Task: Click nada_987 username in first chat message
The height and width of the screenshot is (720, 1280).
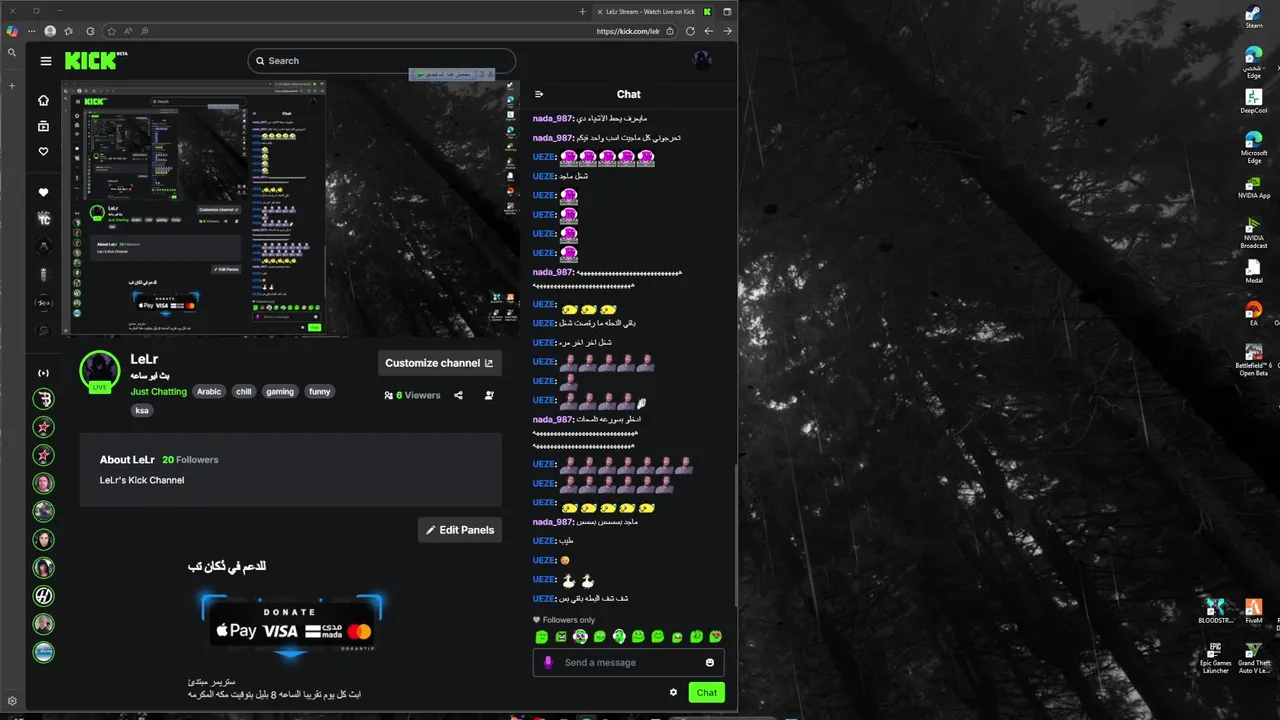Action: [553, 118]
